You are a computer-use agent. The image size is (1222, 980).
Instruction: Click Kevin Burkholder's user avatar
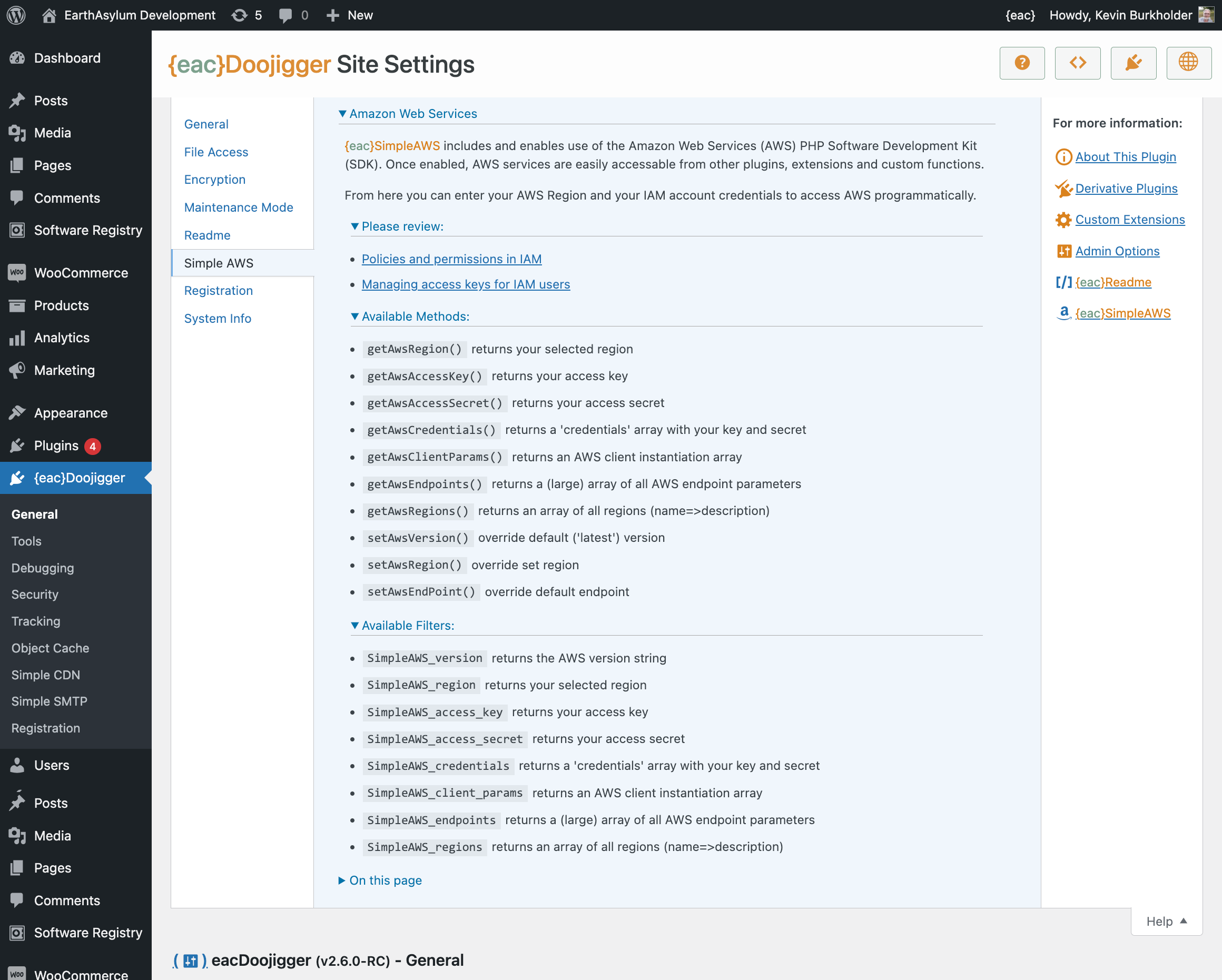tap(1206, 15)
